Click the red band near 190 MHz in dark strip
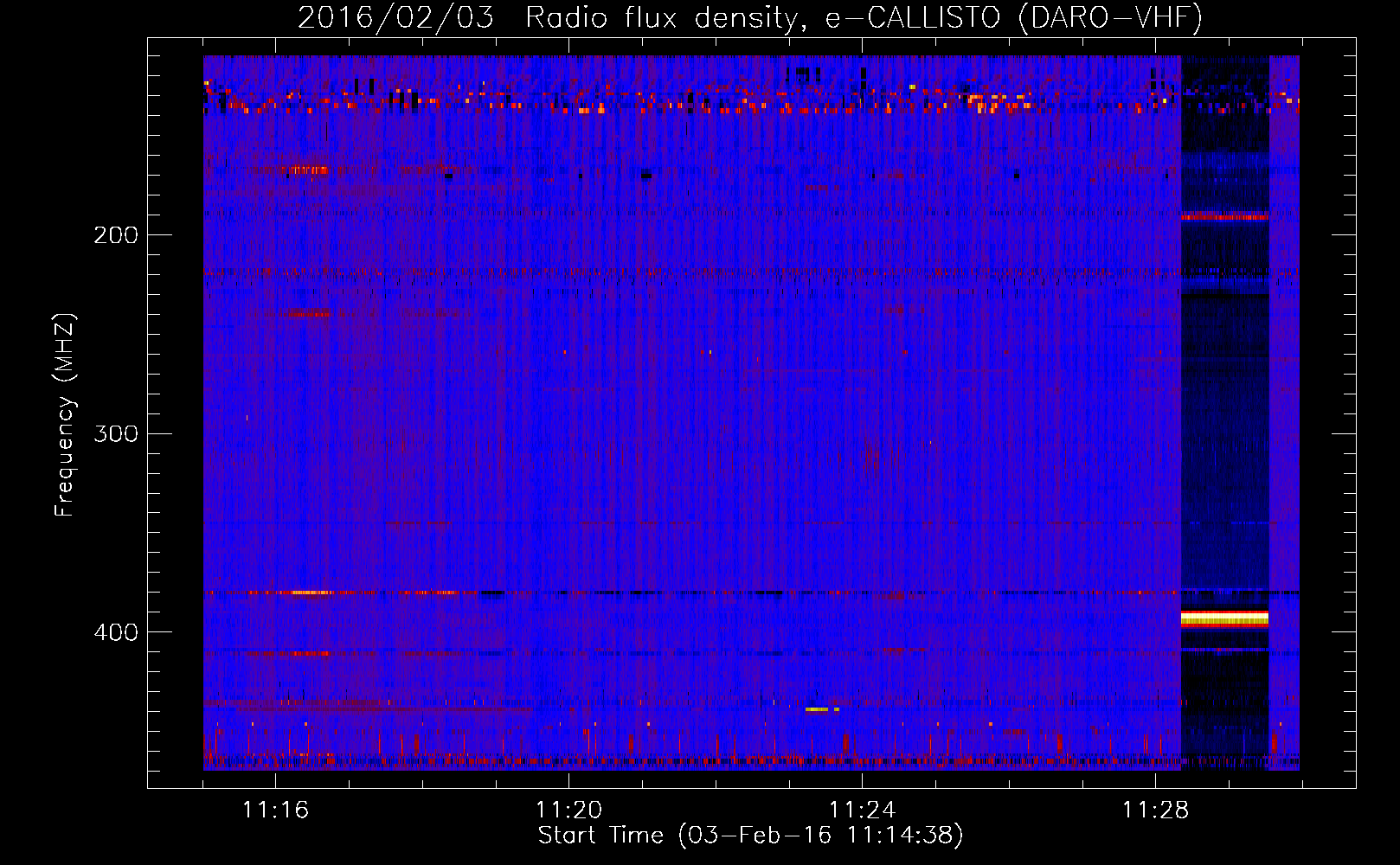The image size is (1400, 865). coord(1224,217)
